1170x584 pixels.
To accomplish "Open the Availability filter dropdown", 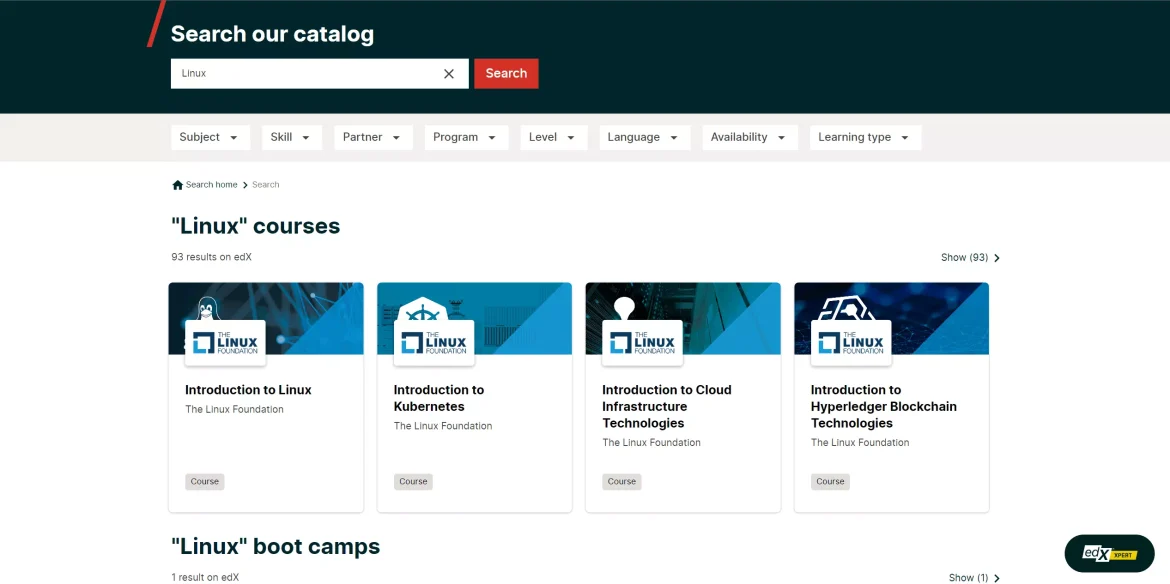I will [x=750, y=137].
